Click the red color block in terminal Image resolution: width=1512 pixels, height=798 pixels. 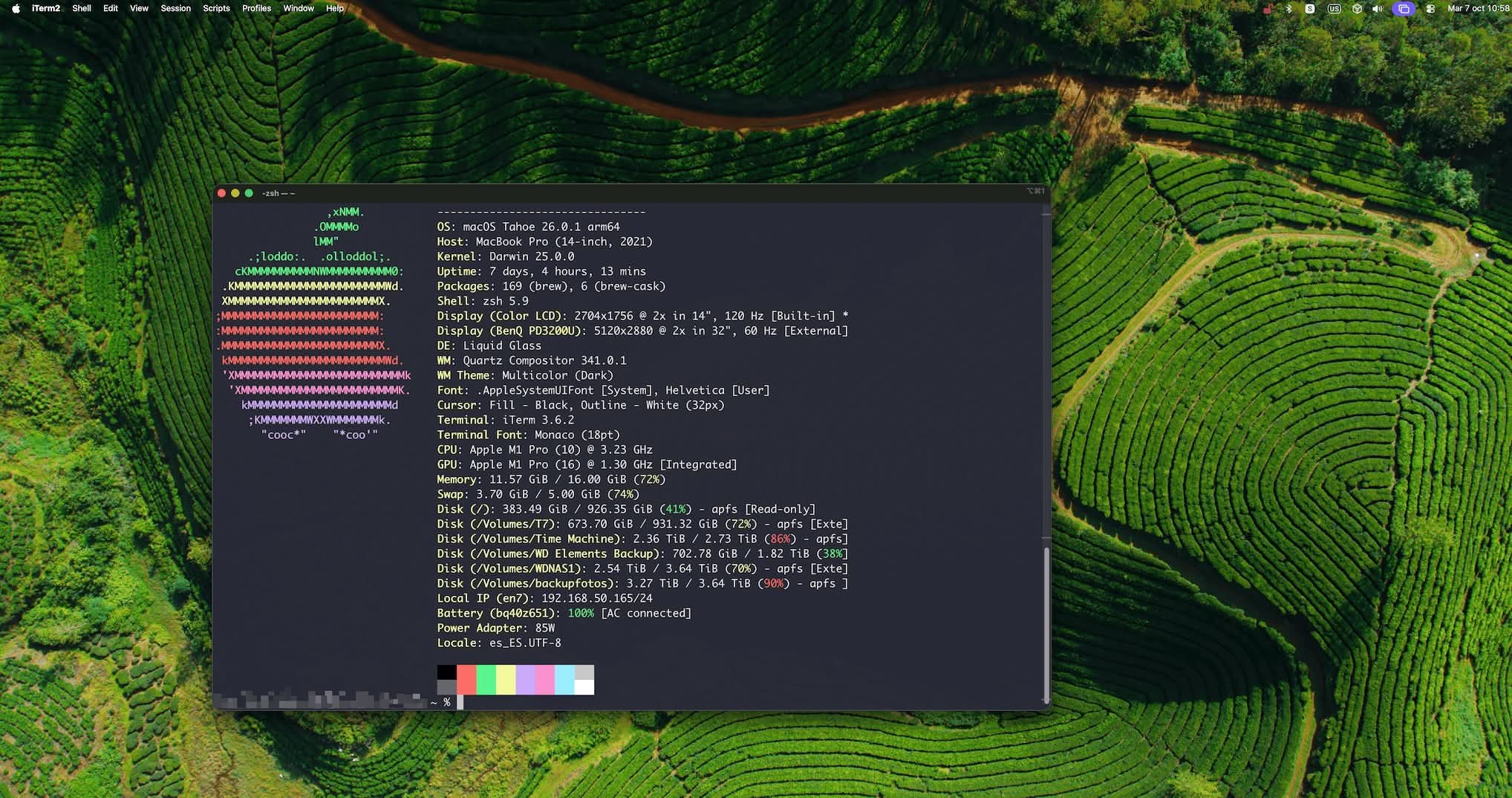tap(466, 679)
